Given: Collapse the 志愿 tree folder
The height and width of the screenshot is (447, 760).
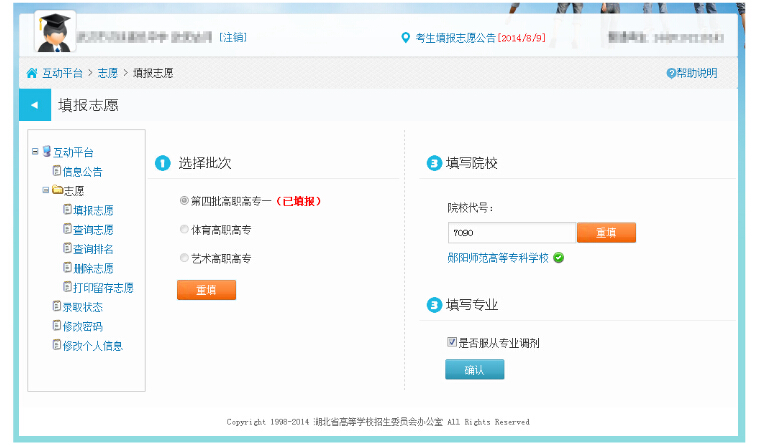Looking at the screenshot, I should click(46, 190).
